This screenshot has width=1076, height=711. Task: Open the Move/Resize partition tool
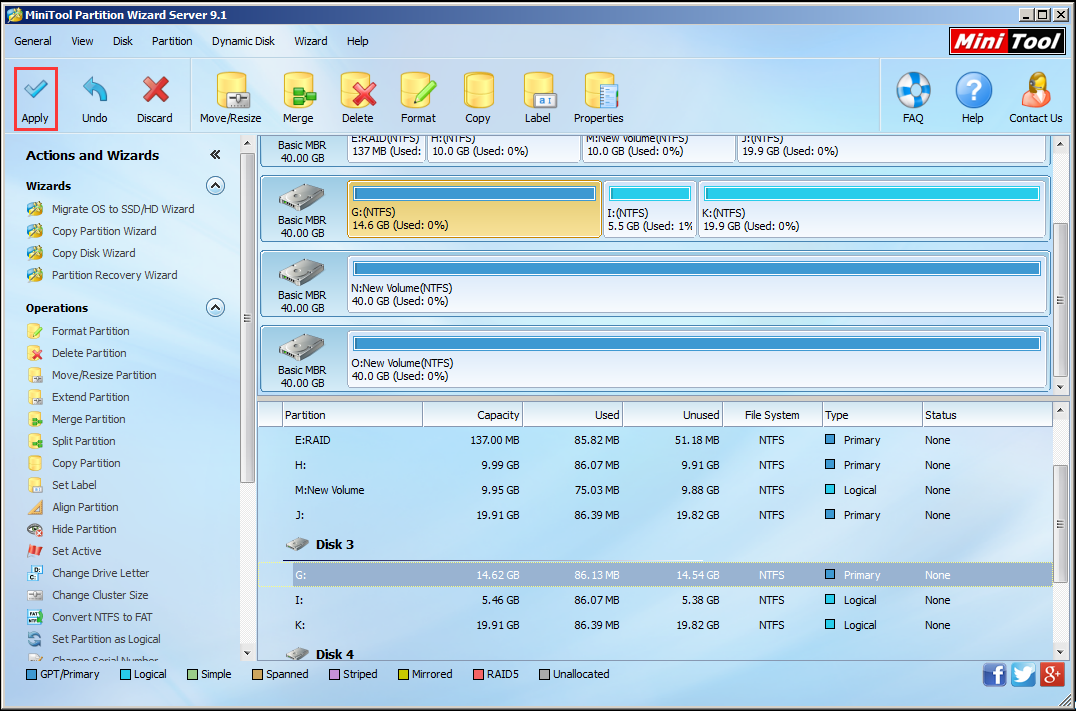pyautogui.click(x=231, y=99)
